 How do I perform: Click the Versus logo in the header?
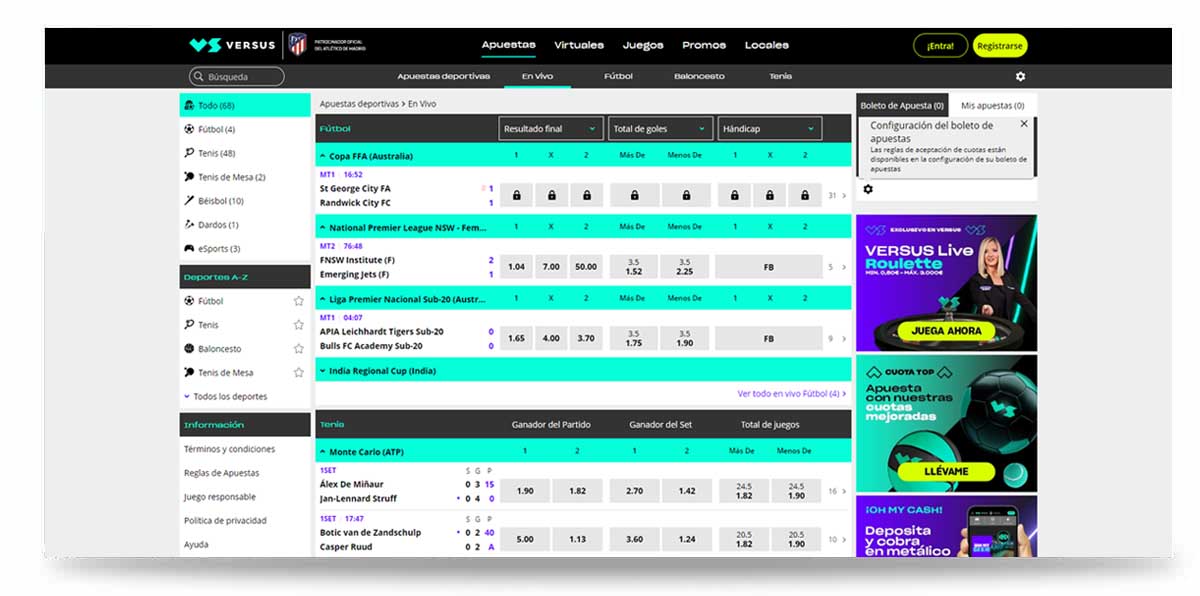pos(232,45)
